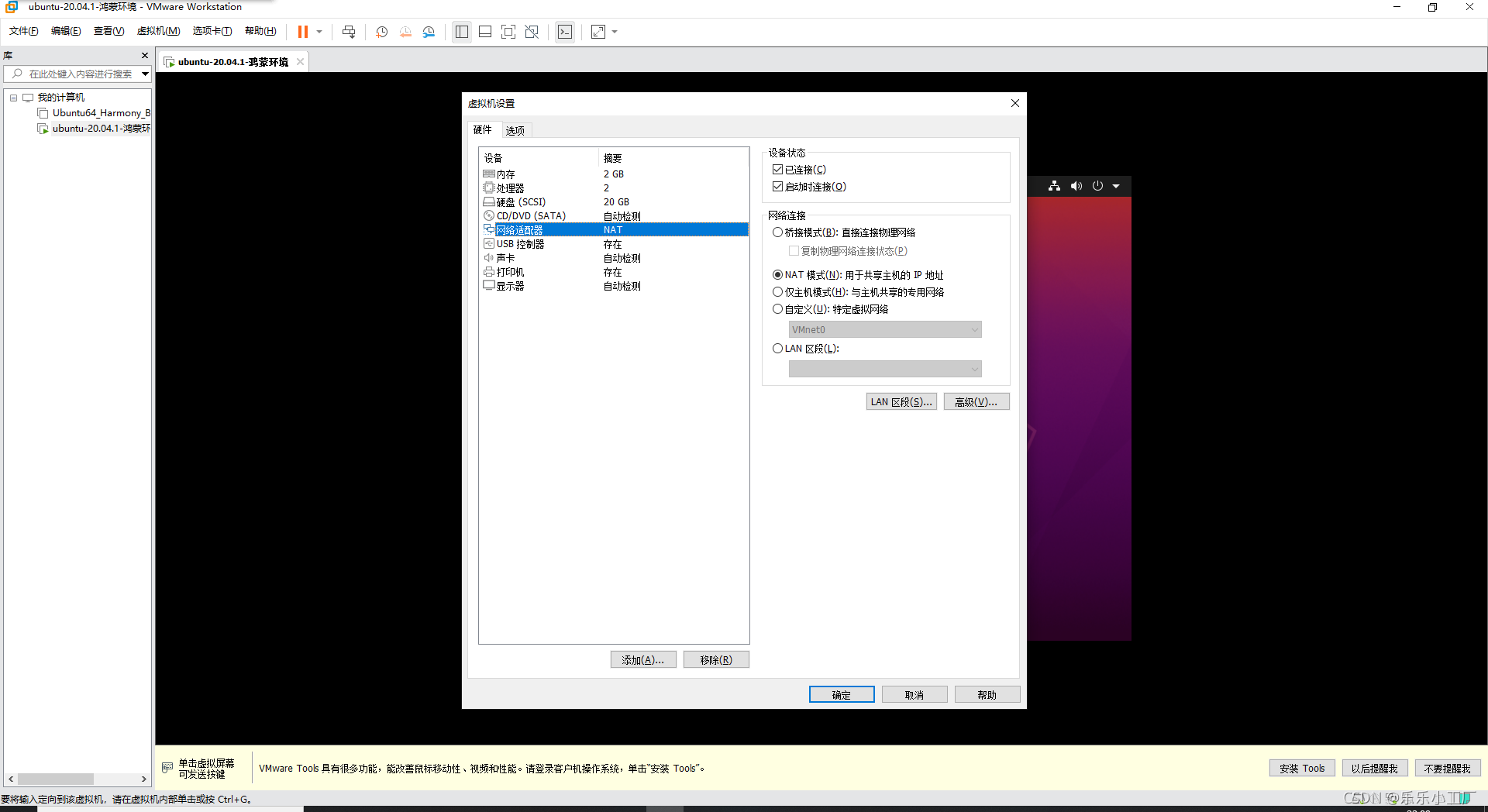Image resolution: width=1488 pixels, height=812 pixels.
Task: Open the snapshot manager wrench-clock icon
Action: (x=429, y=32)
